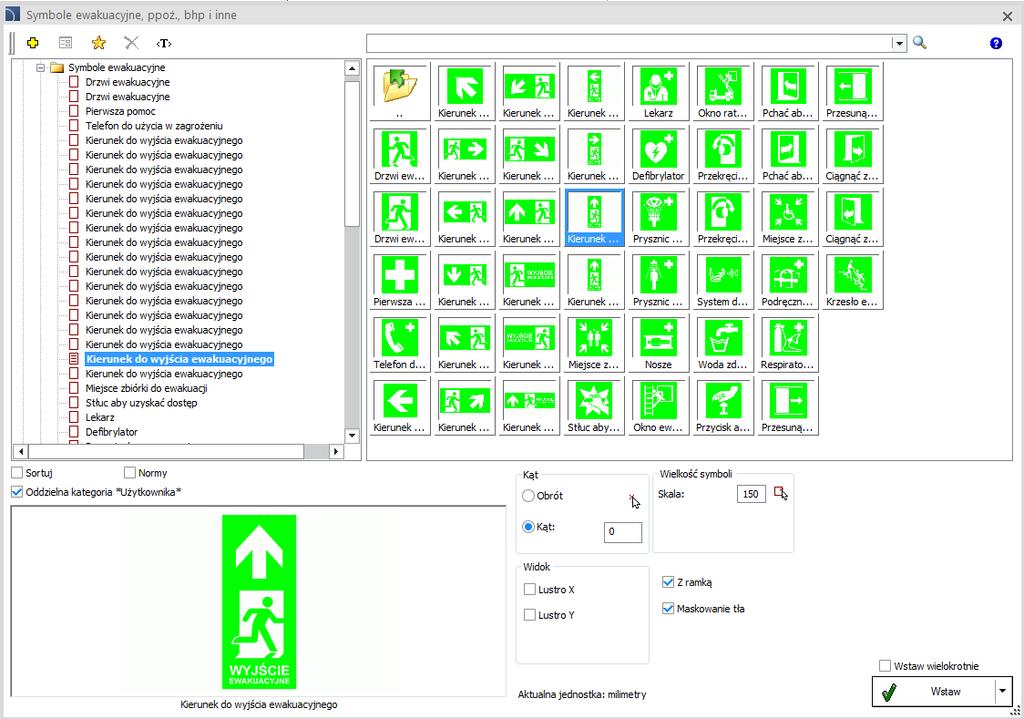Click the tree's scroll up arrow
1024x719 pixels.
click(352, 69)
